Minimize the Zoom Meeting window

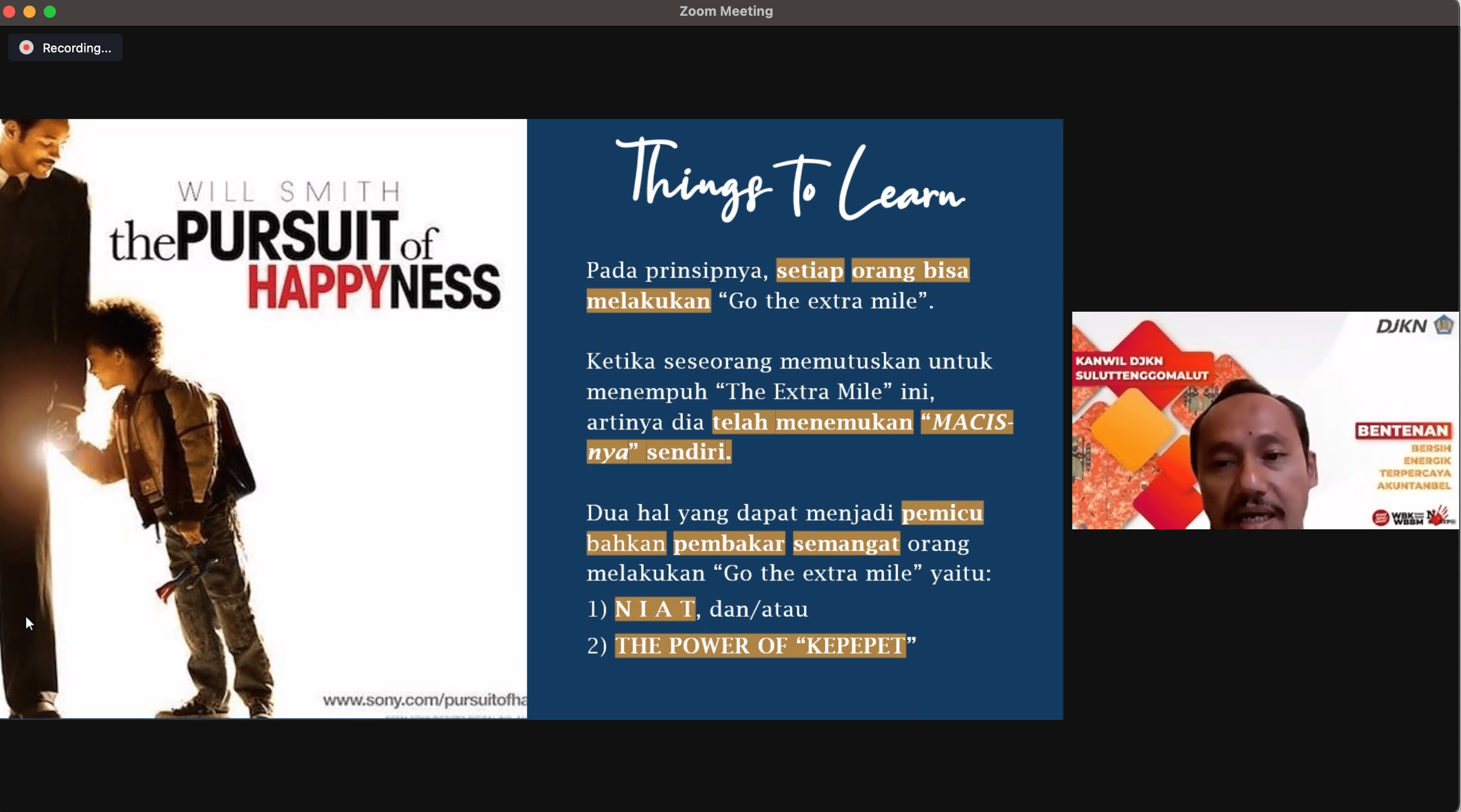point(29,11)
